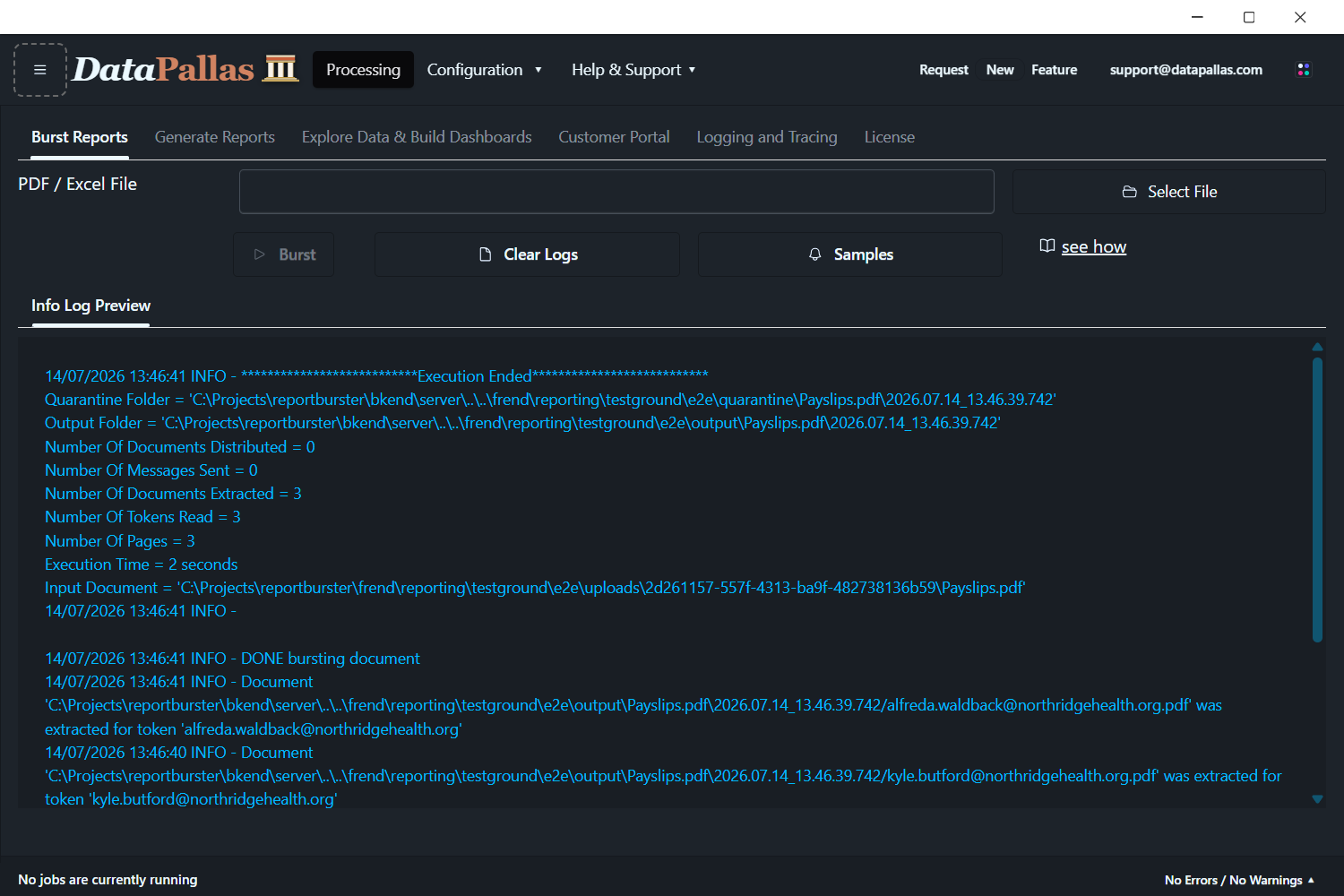Expand the Help & Support dropdown
This screenshot has height=896, width=1344.
[x=633, y=70]
